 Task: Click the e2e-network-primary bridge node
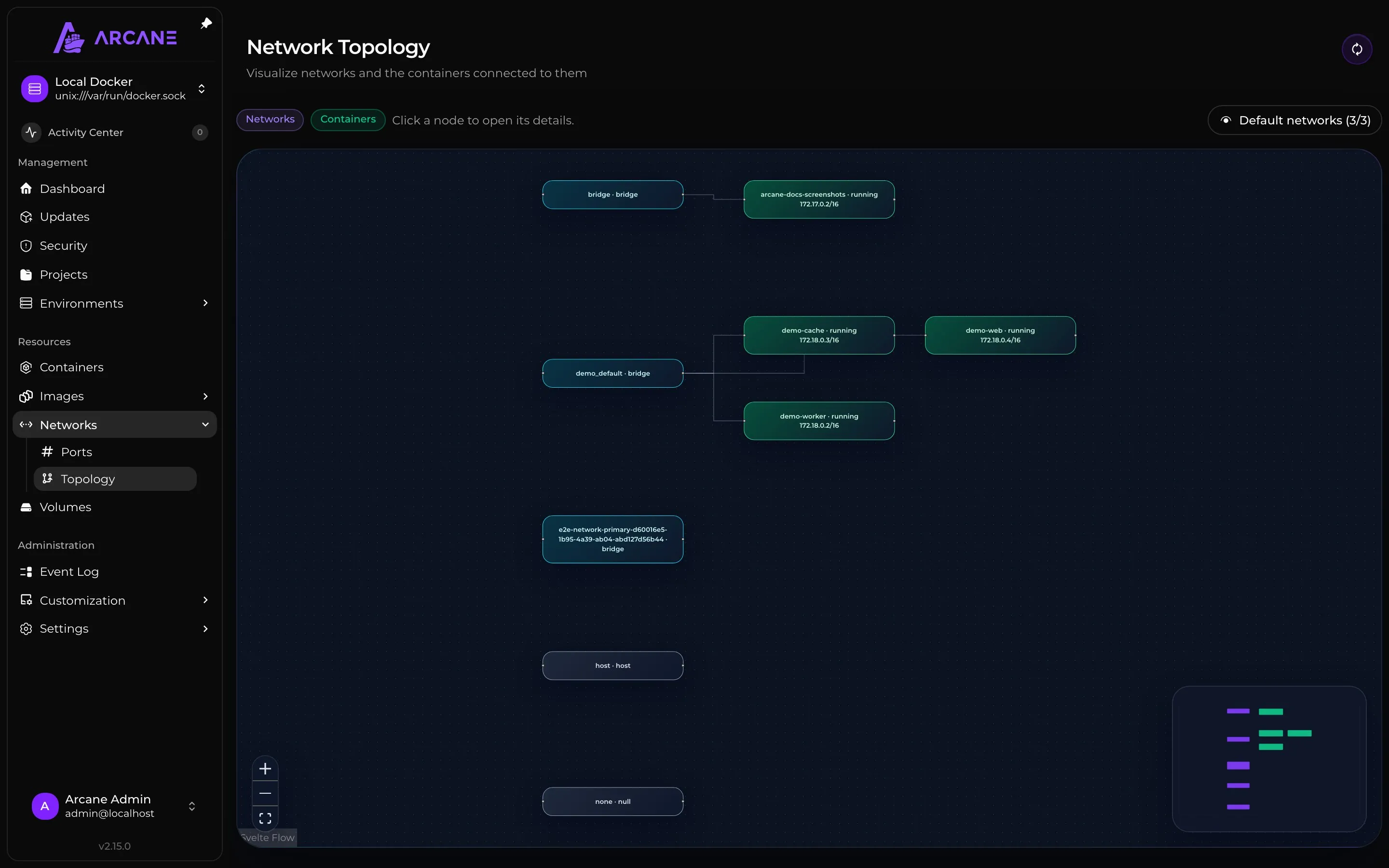pos(613,539)
